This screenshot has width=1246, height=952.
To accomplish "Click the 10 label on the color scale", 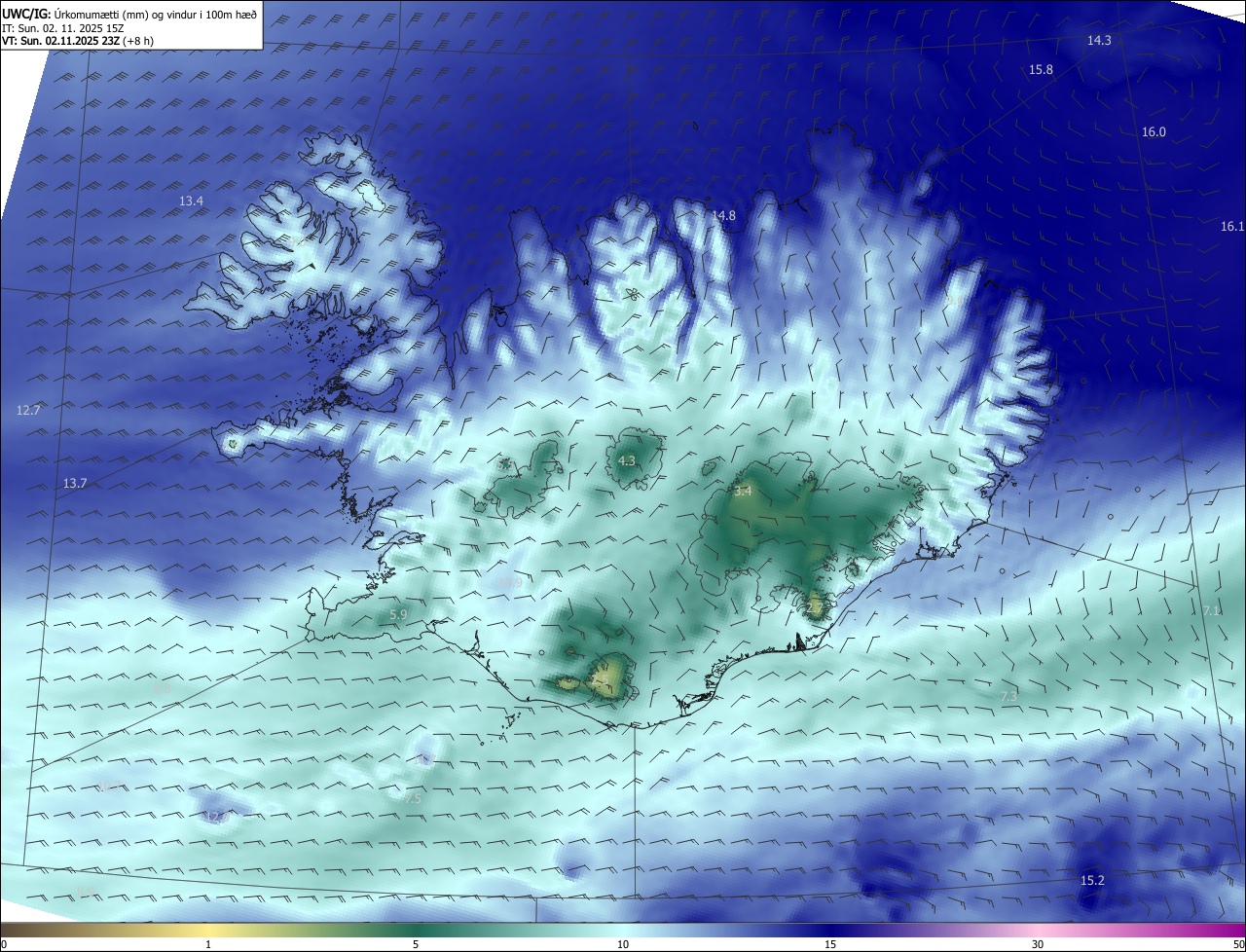I will pos(623,944).
